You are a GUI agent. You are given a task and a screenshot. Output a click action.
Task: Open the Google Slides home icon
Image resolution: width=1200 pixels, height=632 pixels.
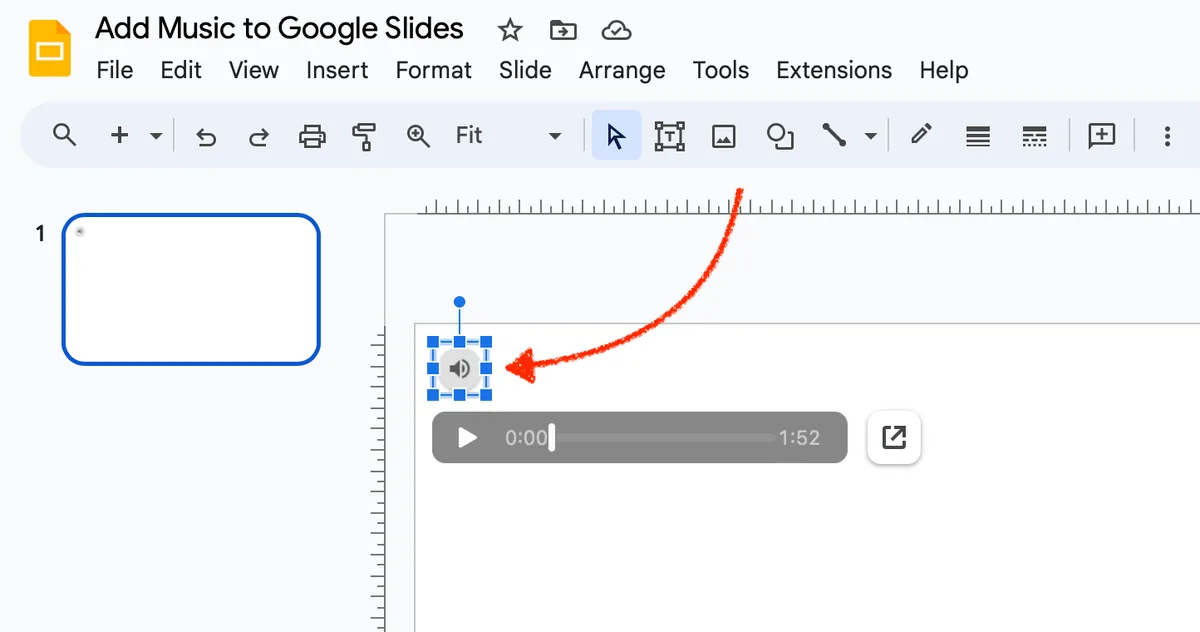click(49, 49)
